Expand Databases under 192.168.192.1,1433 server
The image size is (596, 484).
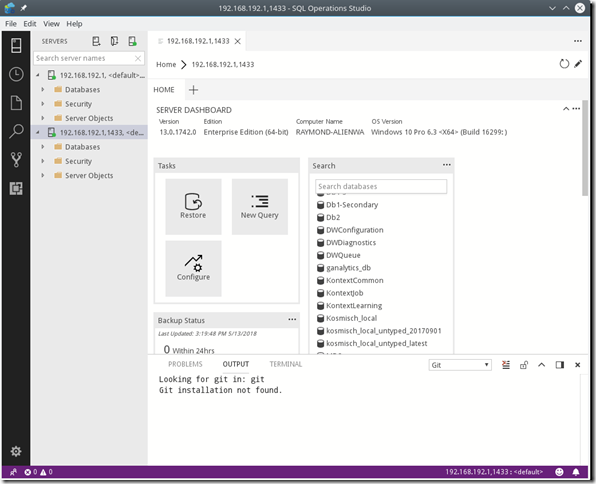(x=43, y=147)
